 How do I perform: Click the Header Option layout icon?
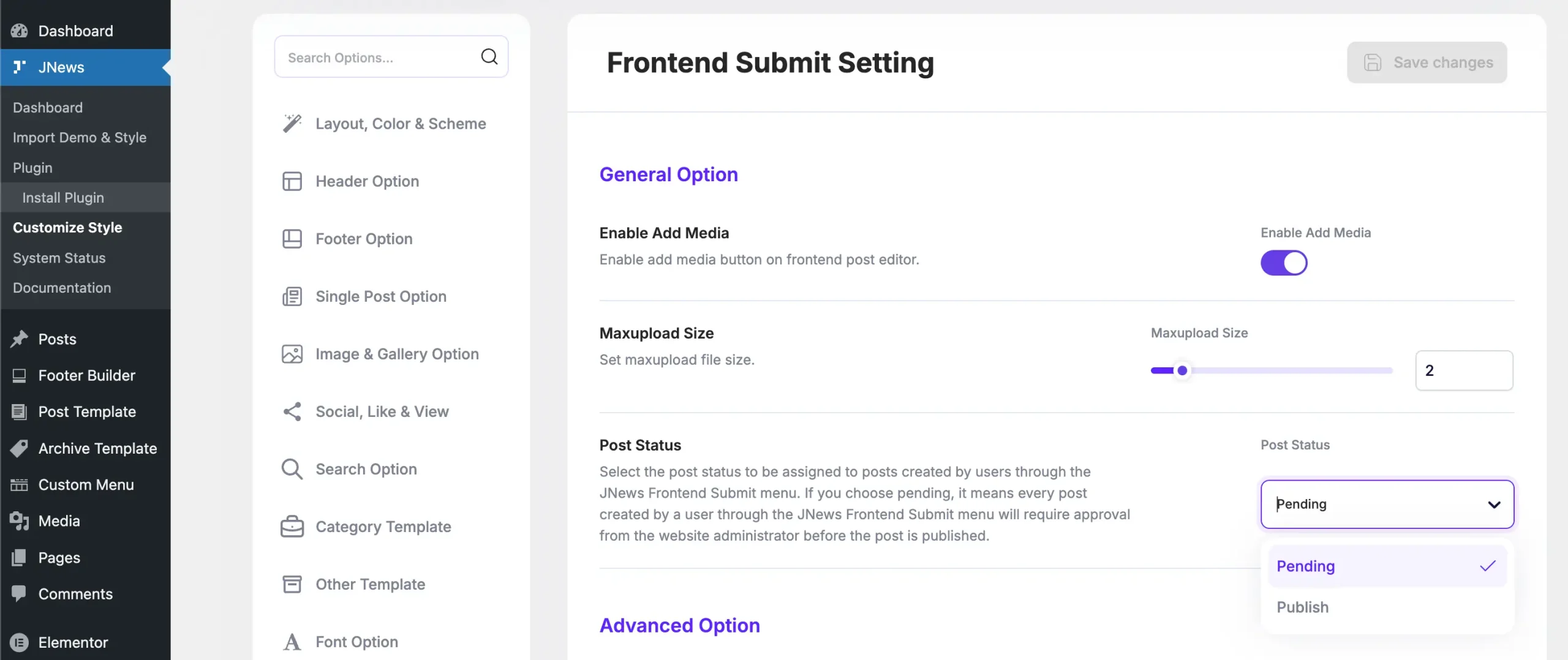[x=292, y=181]
